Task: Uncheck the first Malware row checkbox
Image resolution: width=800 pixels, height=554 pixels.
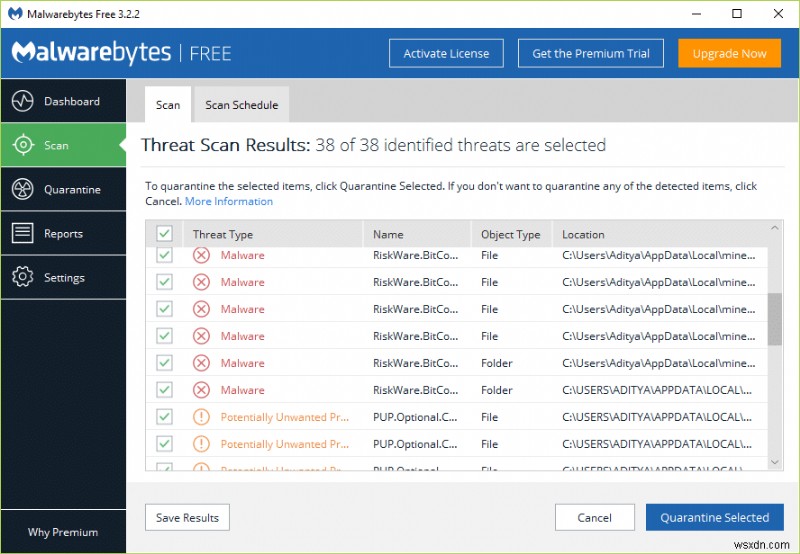Action: 165,255
